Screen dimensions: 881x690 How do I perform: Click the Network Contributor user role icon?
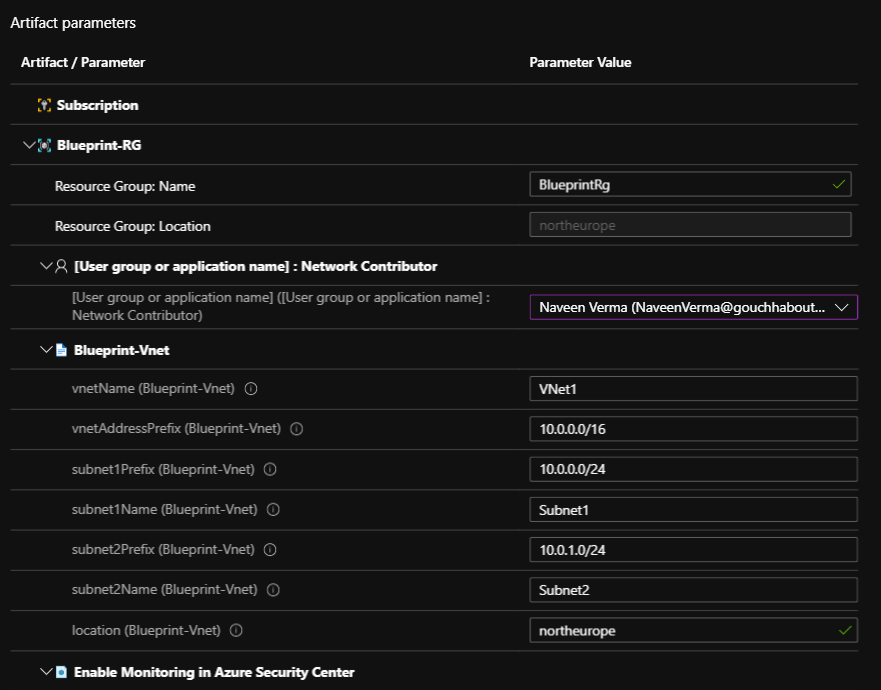click(61, 266)
